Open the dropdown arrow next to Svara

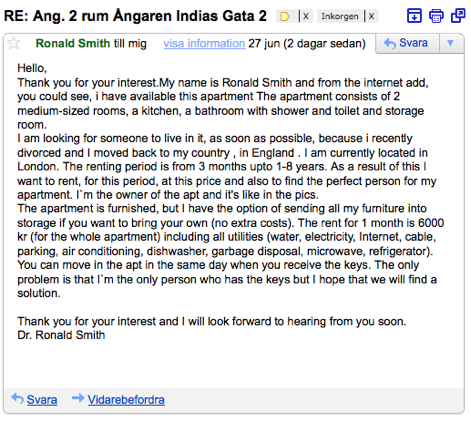pos(451,43)
